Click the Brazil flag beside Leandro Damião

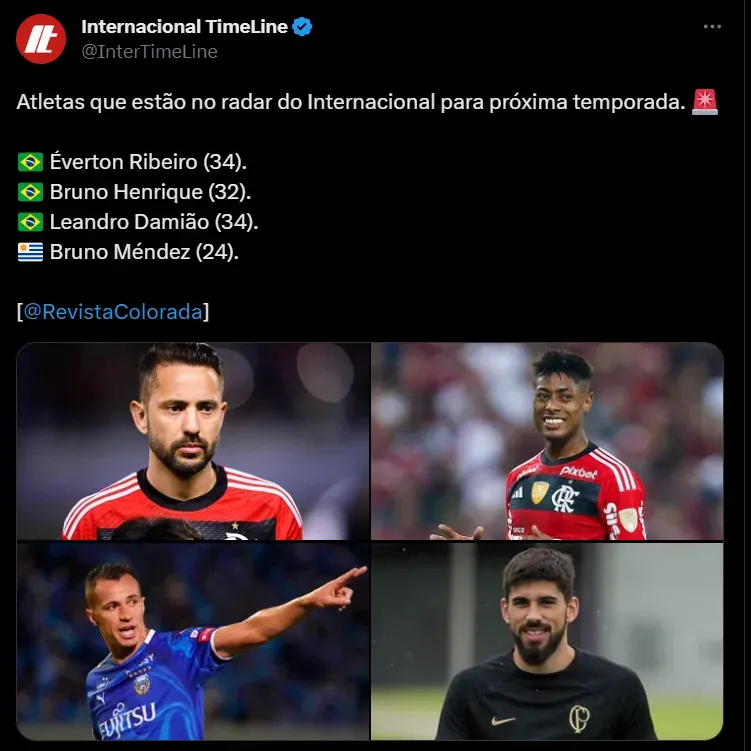tap(31, 222)
